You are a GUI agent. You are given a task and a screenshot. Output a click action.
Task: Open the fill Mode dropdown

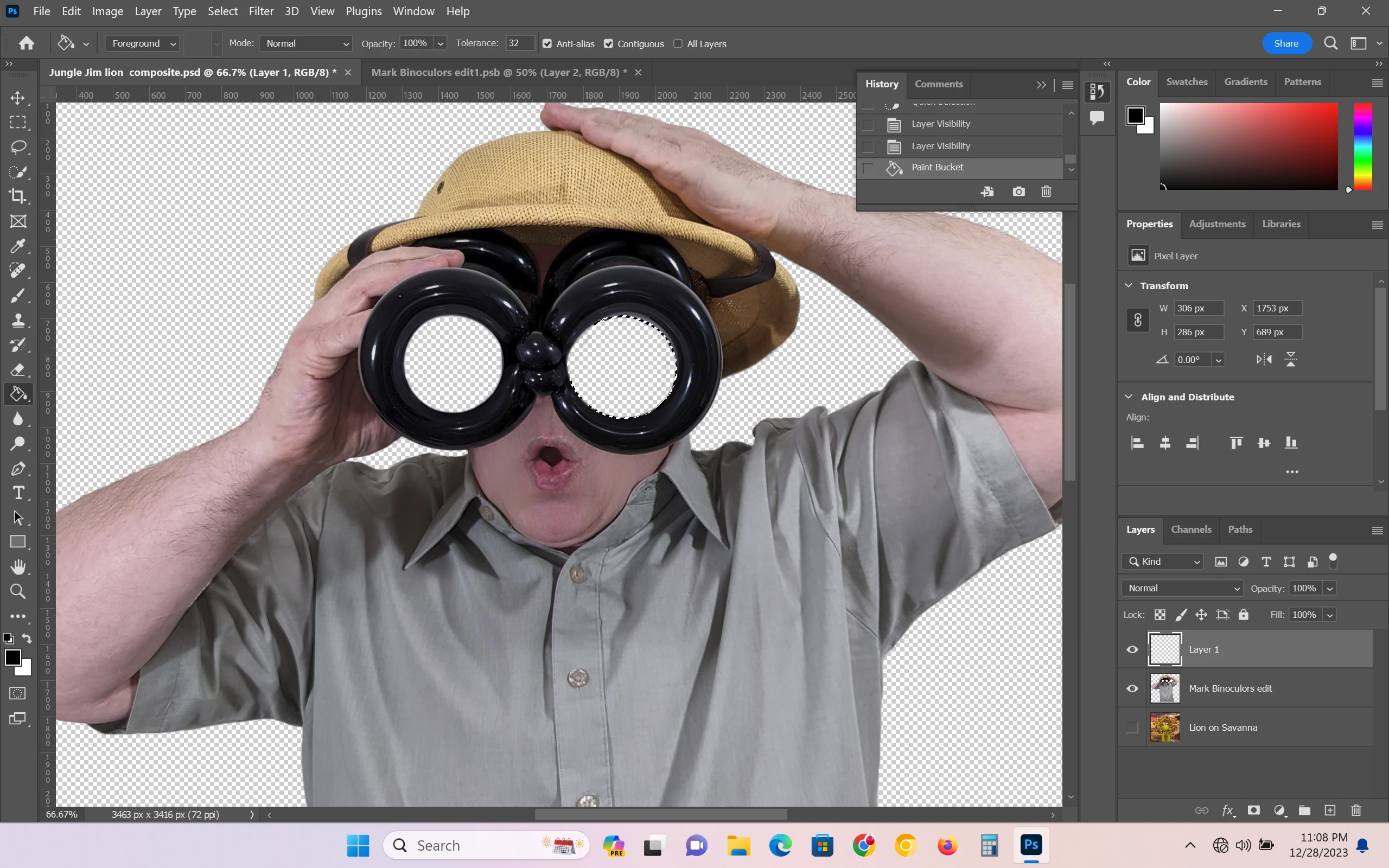point(306,43)
